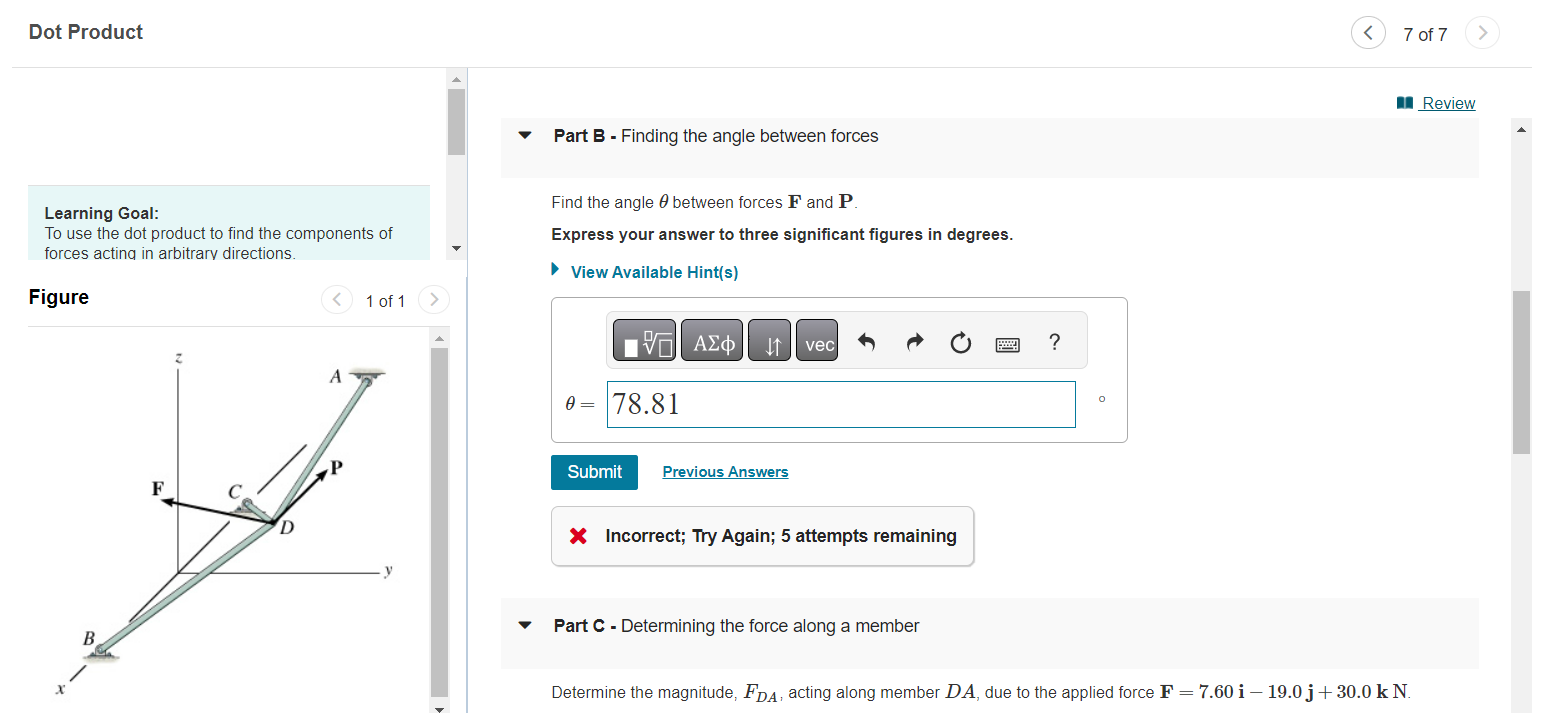The image size is (1542, 713).
Task: Click 'Express your answer to three significant figures' text
Action: click(x=782, y=235)
